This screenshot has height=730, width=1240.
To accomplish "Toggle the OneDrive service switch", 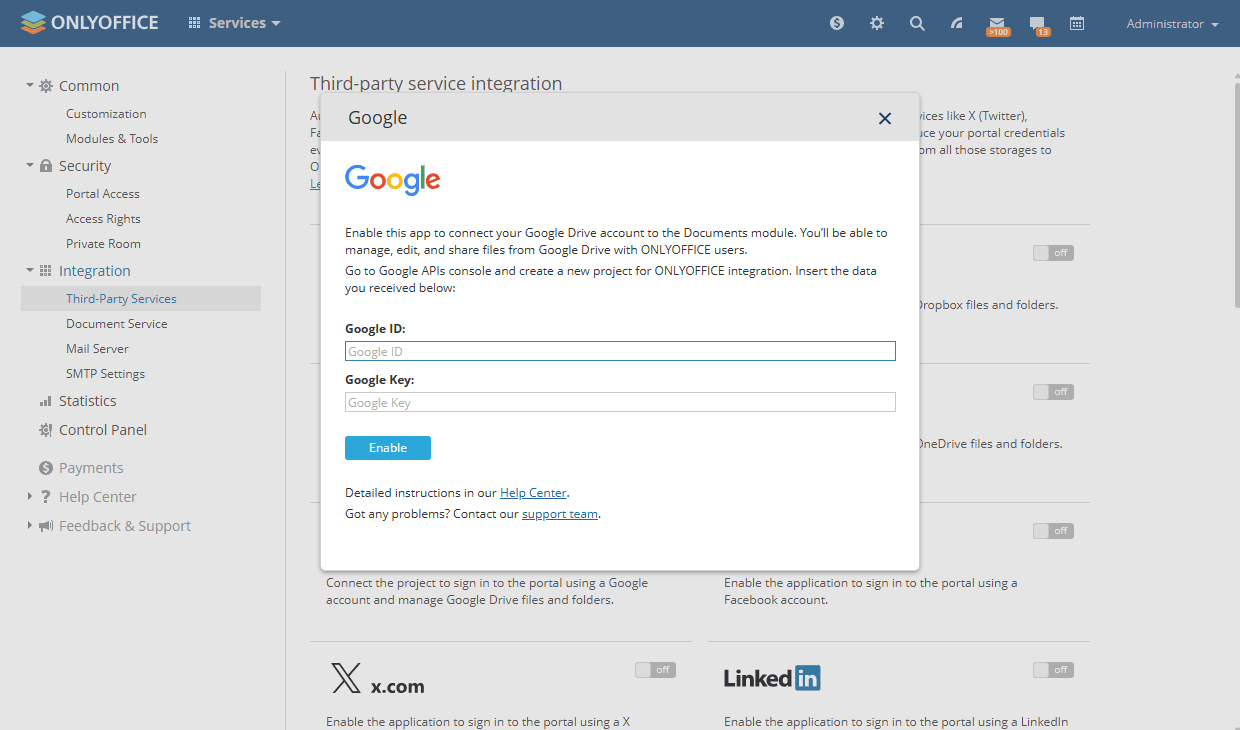I will tap(1053, 392).
